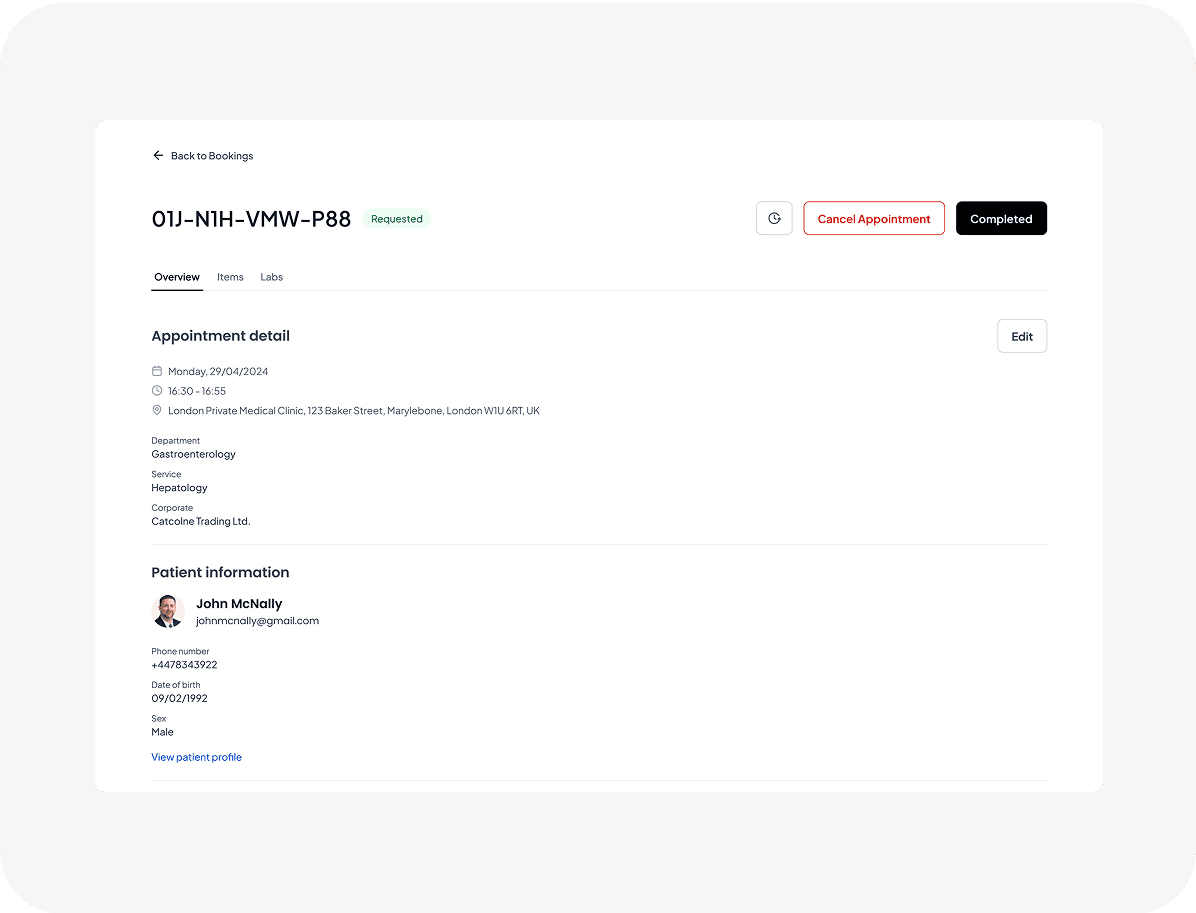The width and height of the screenshot is (1196, 913).
Task: Click the location pin icon
Action: click(x=157, y=411)
